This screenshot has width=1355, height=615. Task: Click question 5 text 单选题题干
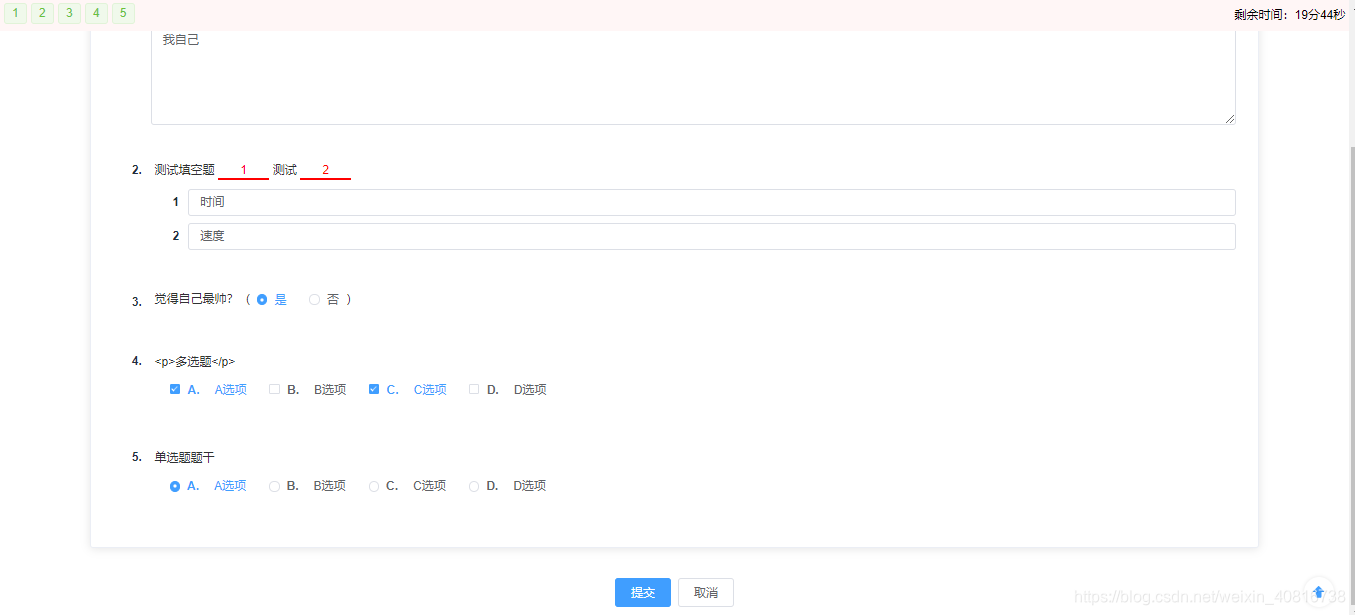184,457
